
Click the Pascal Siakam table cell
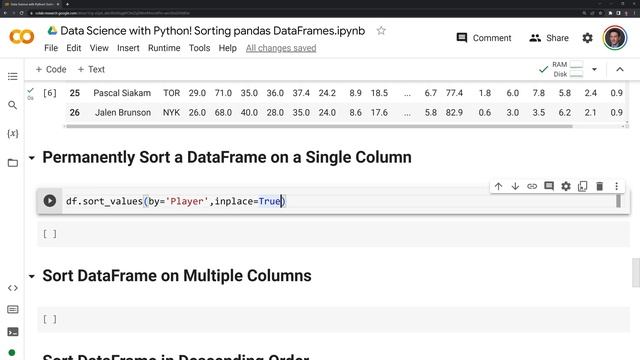122,93
